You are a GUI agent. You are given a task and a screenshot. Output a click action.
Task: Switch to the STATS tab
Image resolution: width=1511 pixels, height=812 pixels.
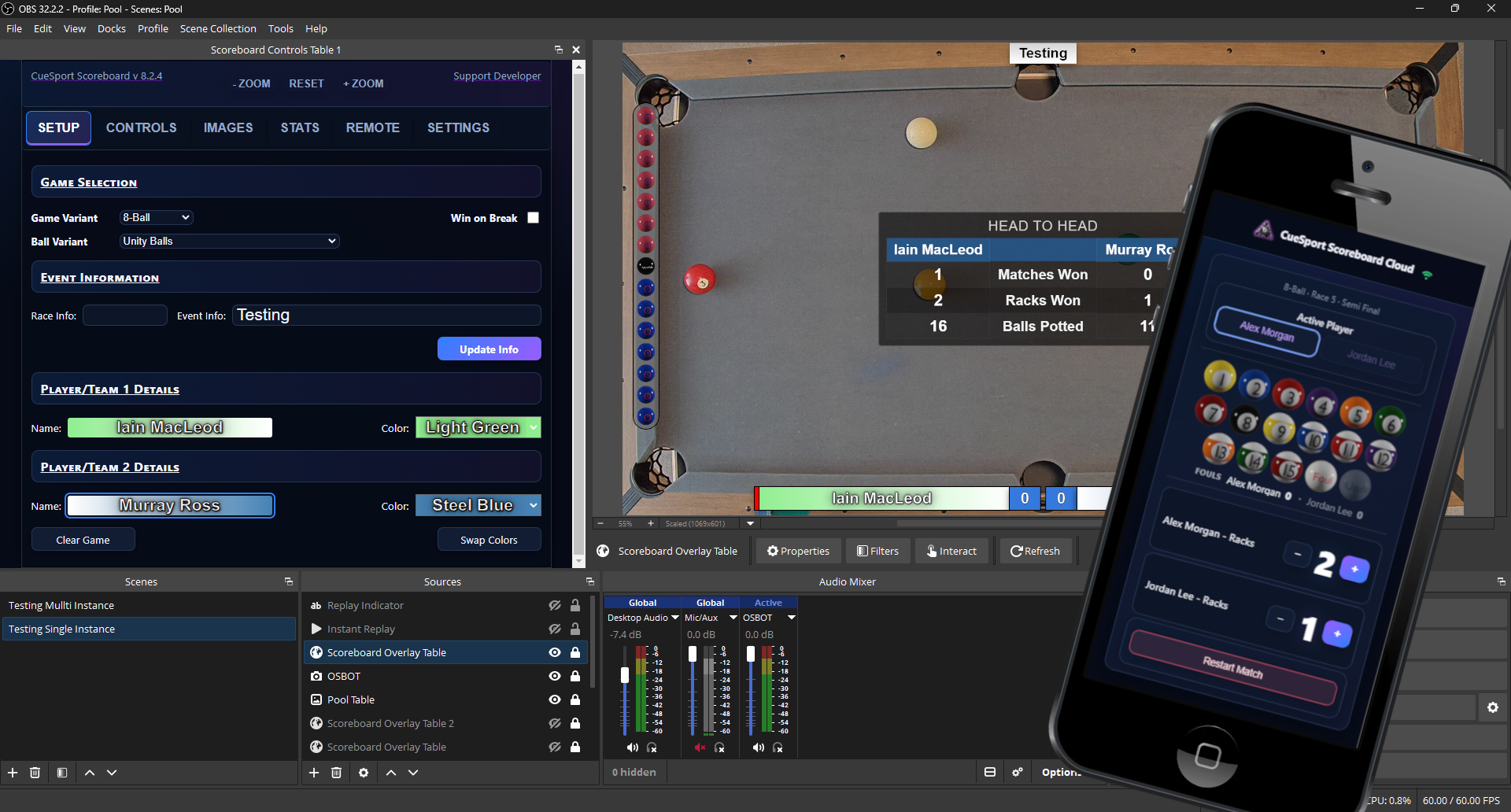(x=300, y=127)
